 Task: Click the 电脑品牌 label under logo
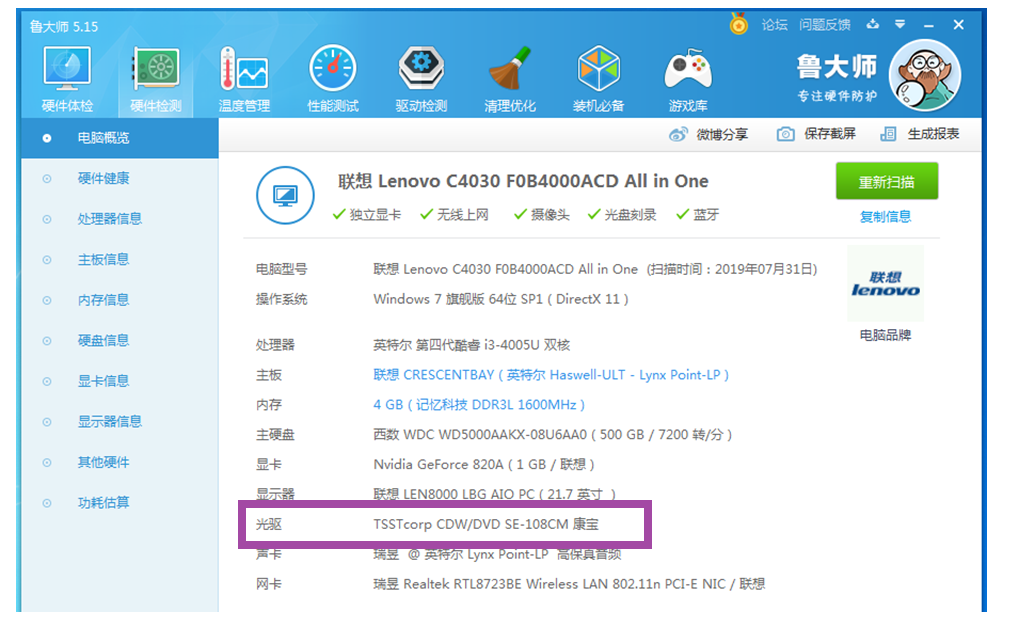click(885, 335)
